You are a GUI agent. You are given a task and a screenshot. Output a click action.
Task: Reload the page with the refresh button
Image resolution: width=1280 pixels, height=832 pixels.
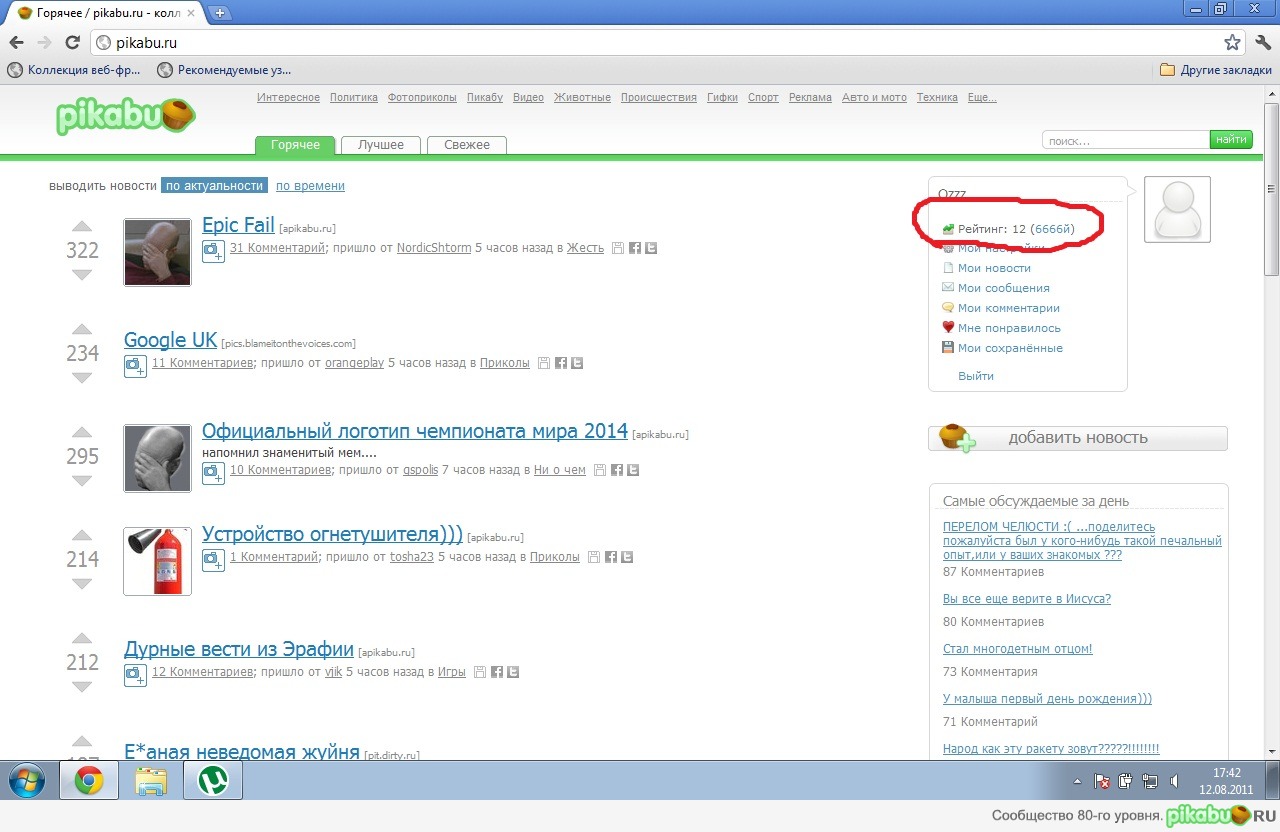point(72,43)
